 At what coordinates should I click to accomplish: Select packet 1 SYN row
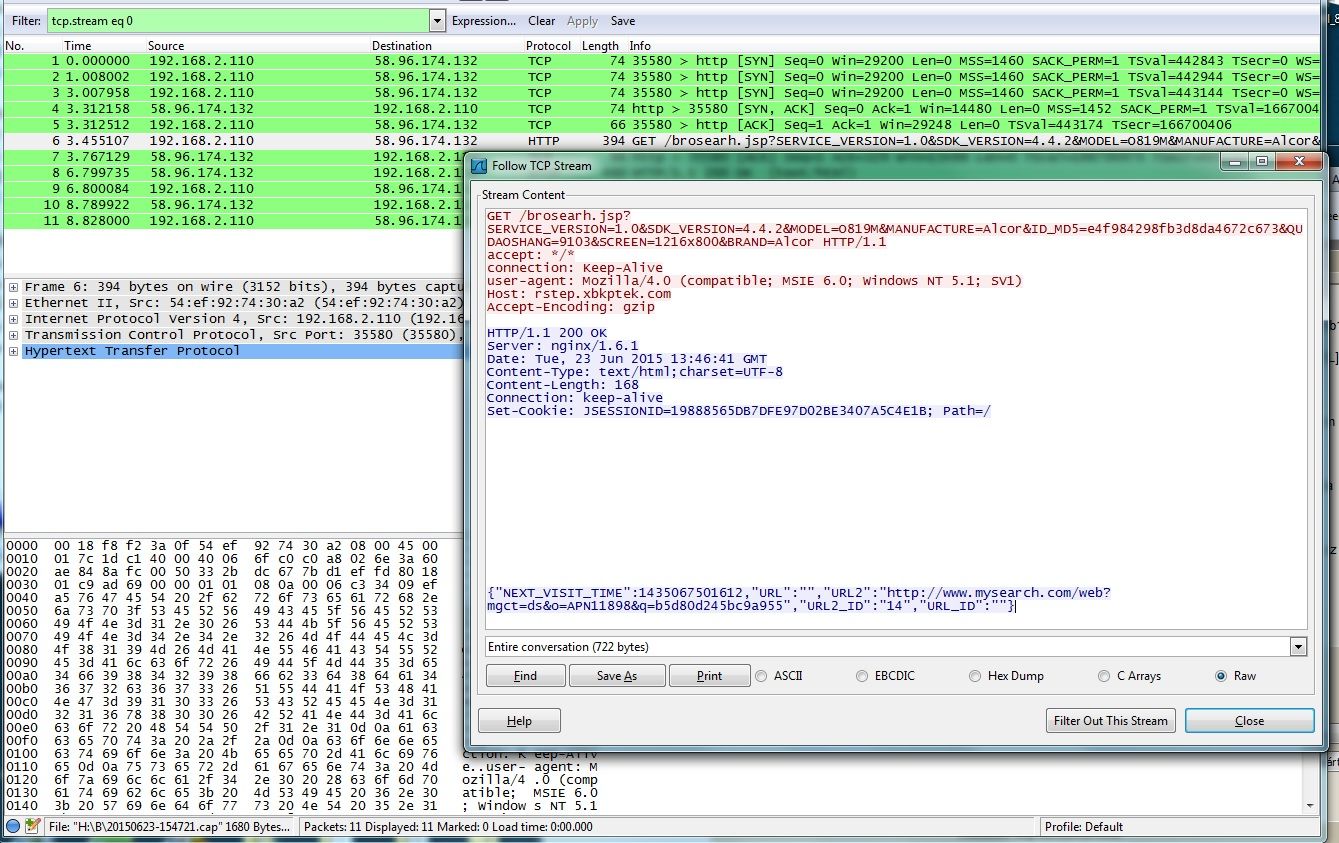tap(660, 61)
